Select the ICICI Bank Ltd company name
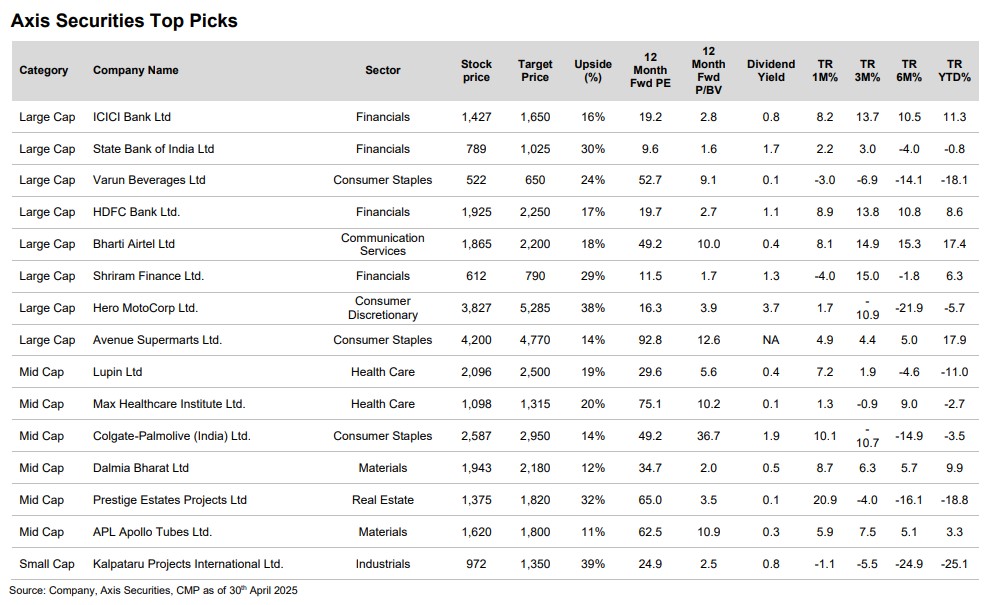This screenshot has height=605, width=986. pos(131,117)
